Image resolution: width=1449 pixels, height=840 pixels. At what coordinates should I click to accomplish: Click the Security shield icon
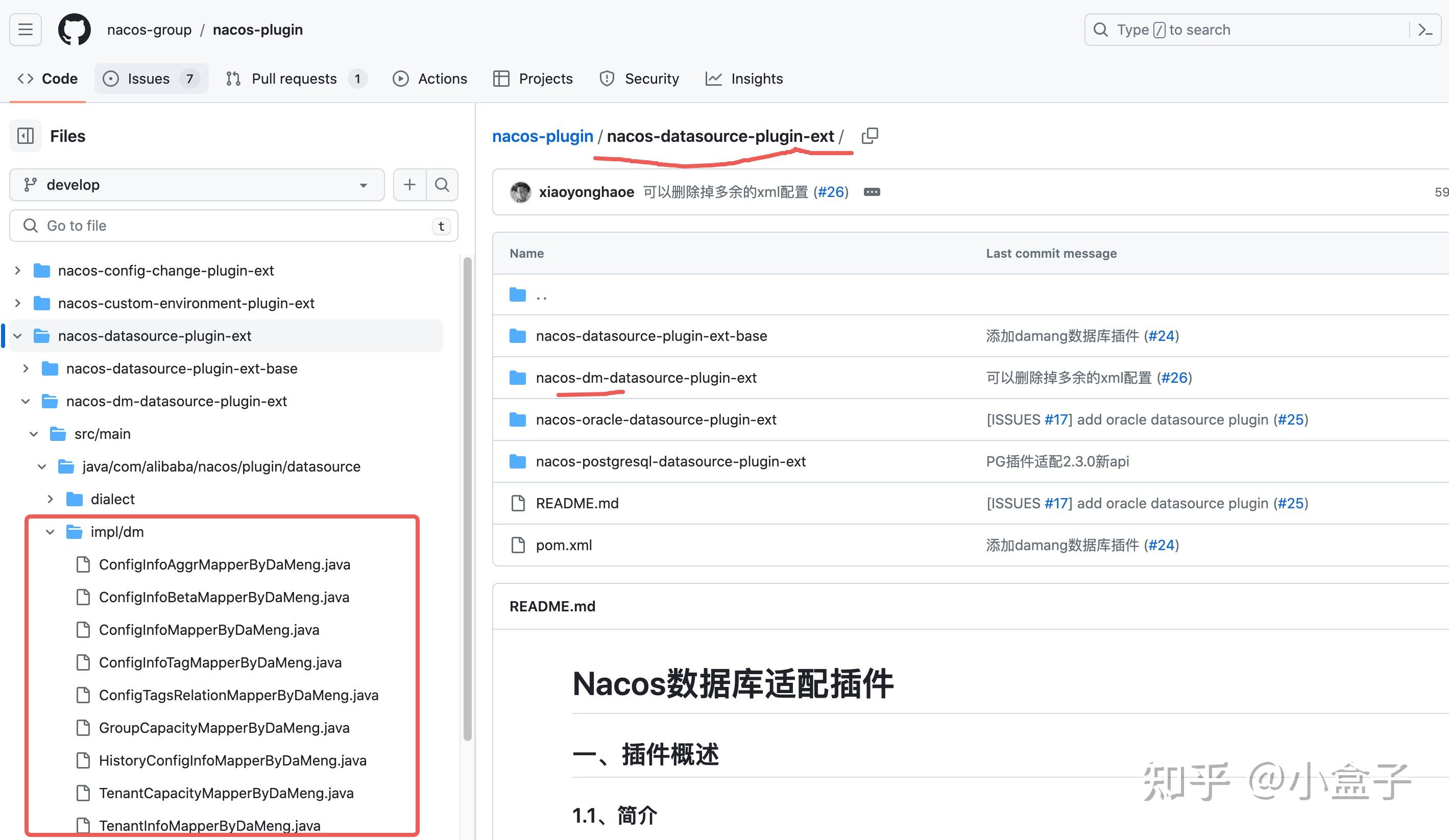pyautogui.click(x=607, y=78)
